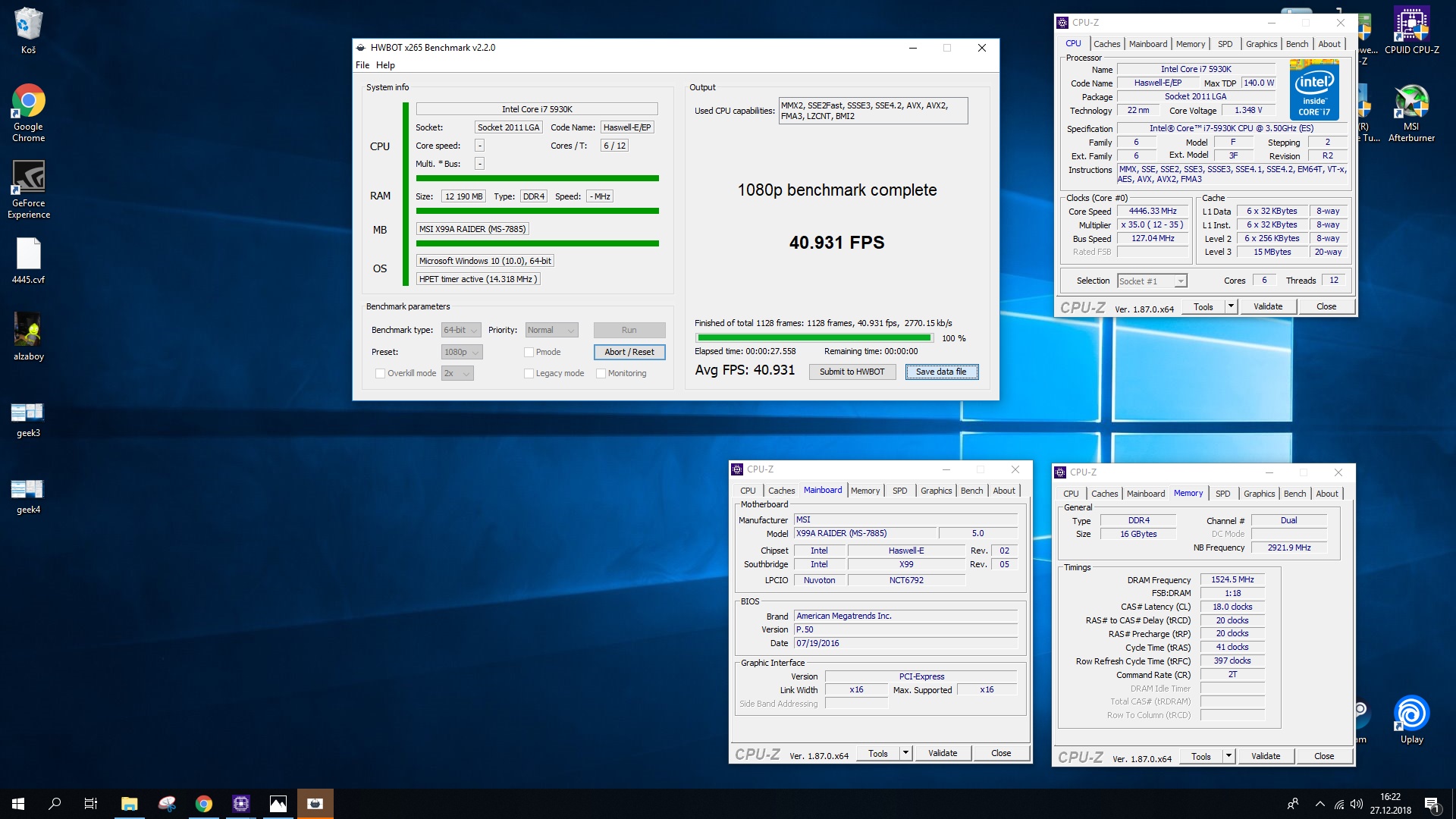Open the File menu in HWBOT
Image resolution: width=1456 pixels, height=819 pixels.
point(362,65)
